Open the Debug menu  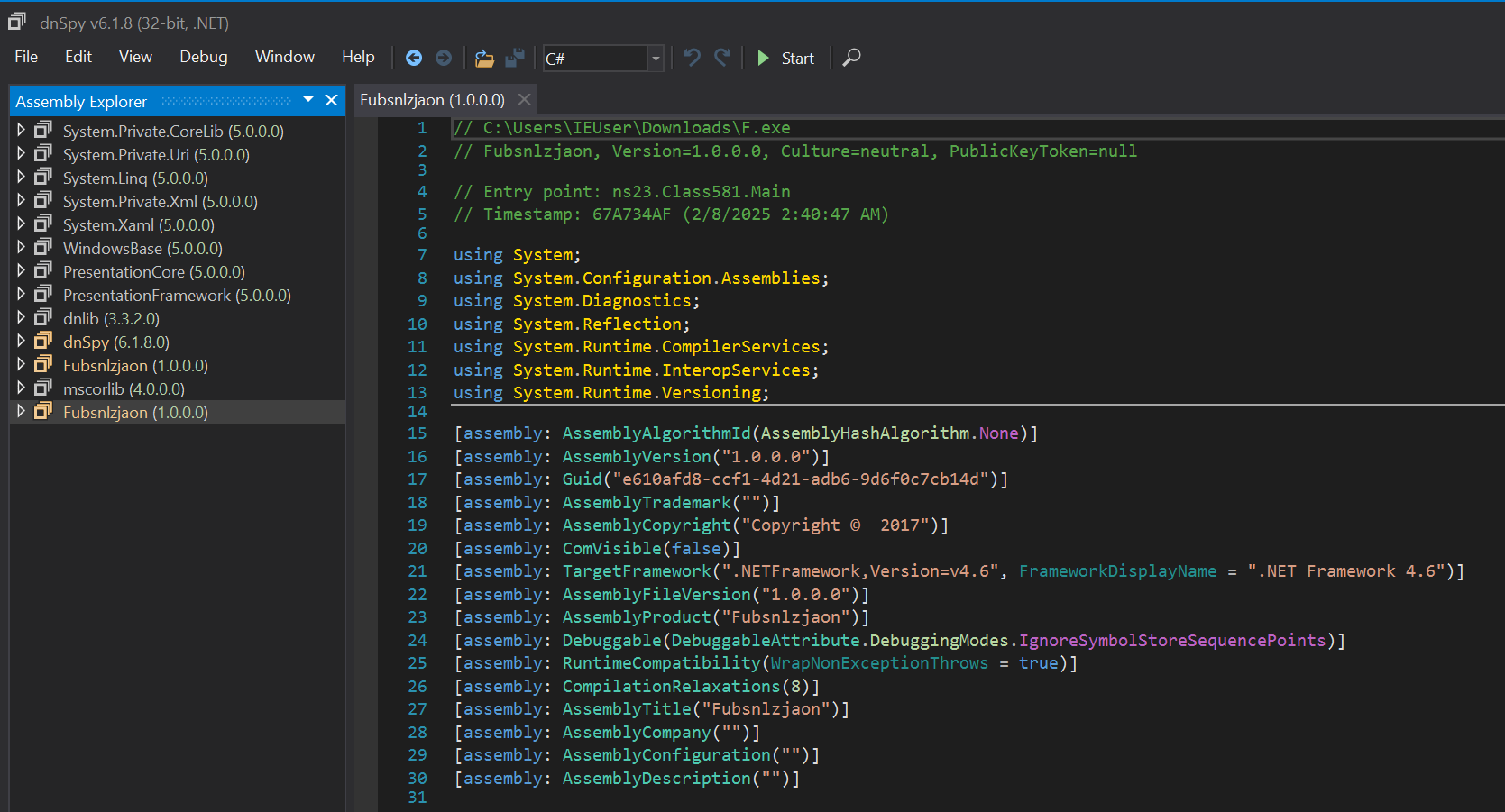[204, 57]
